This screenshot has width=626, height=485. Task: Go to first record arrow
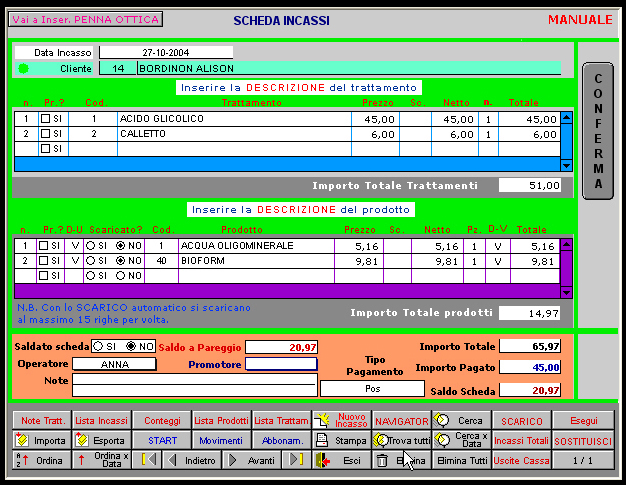(x=147, y=460)
